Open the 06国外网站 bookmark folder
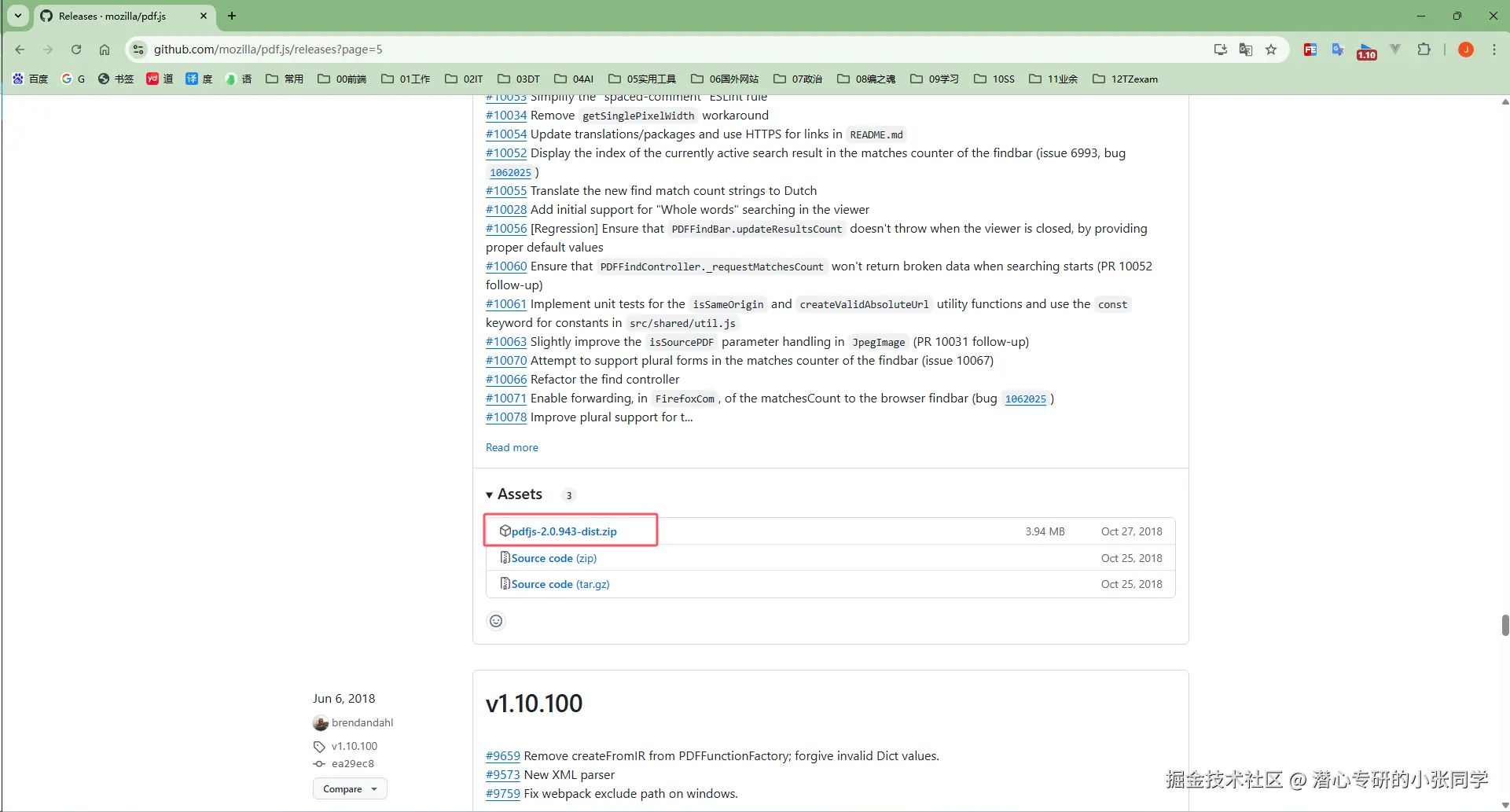The height and width of the screenshot is (812, 1510). pyautogui.click(x=725, y=79)
